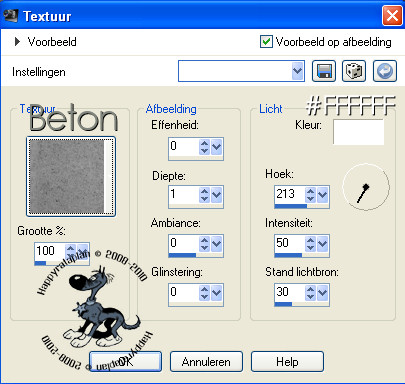
Task: Click the Glinstering value input field
Action: click(x=184, y=293)
